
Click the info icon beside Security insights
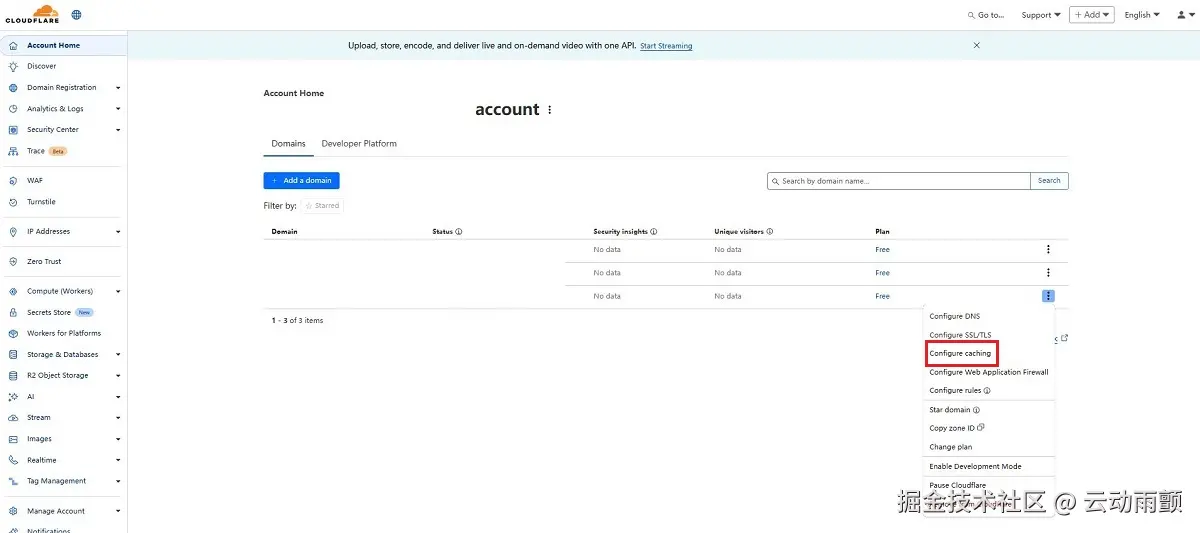coord(654,232)
